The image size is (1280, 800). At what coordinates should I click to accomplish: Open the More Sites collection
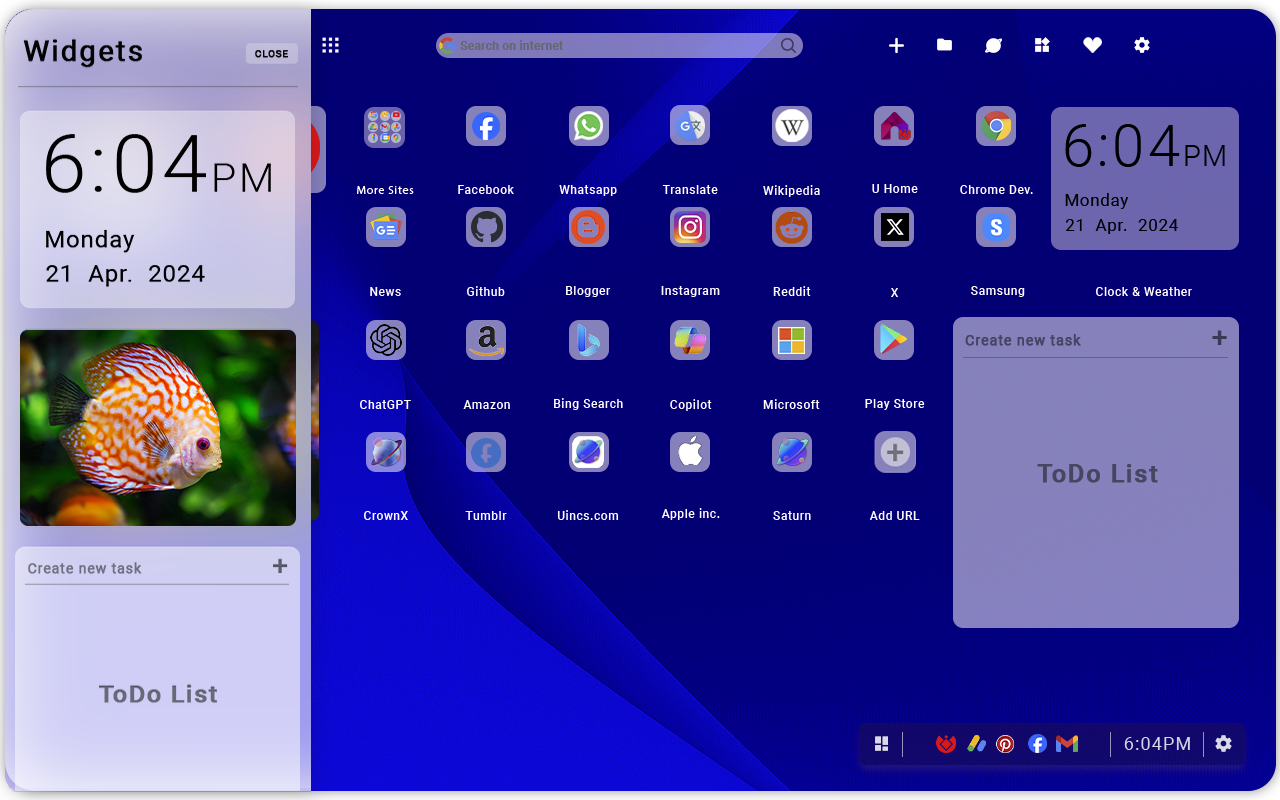385,127
